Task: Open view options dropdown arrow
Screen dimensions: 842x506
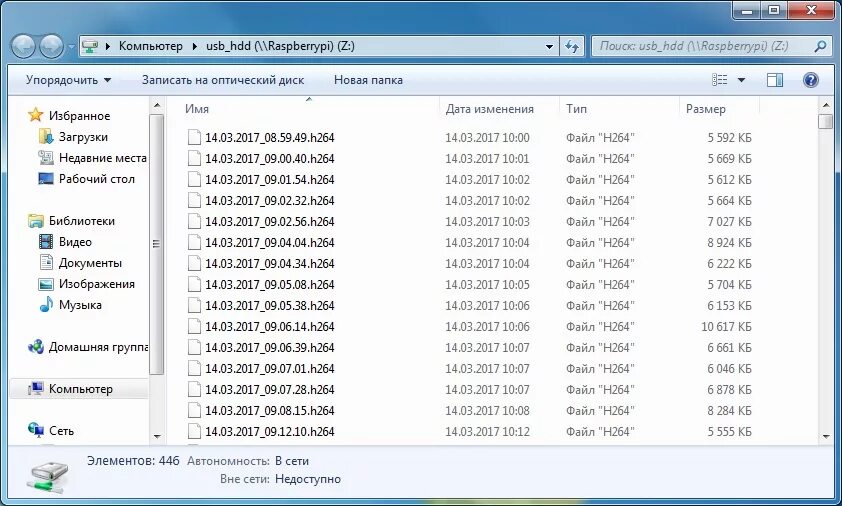Action: pos(742,80)
